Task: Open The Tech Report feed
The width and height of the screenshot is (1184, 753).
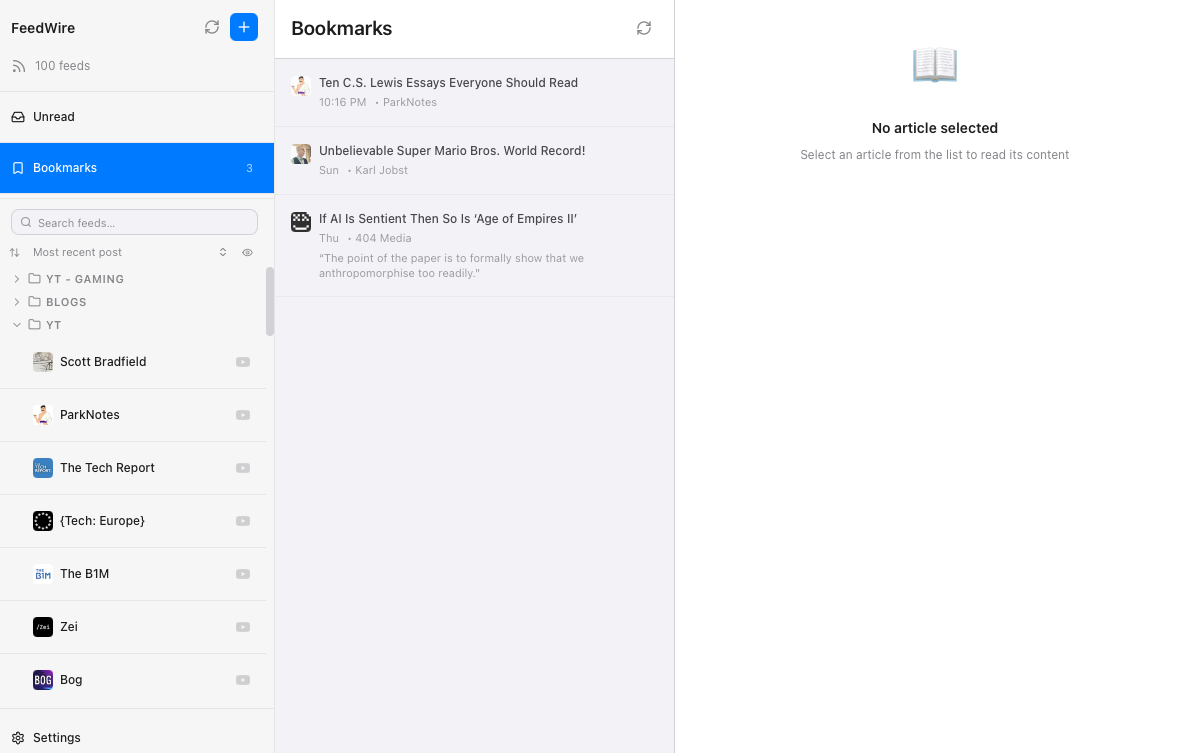Action: [133, 468]
